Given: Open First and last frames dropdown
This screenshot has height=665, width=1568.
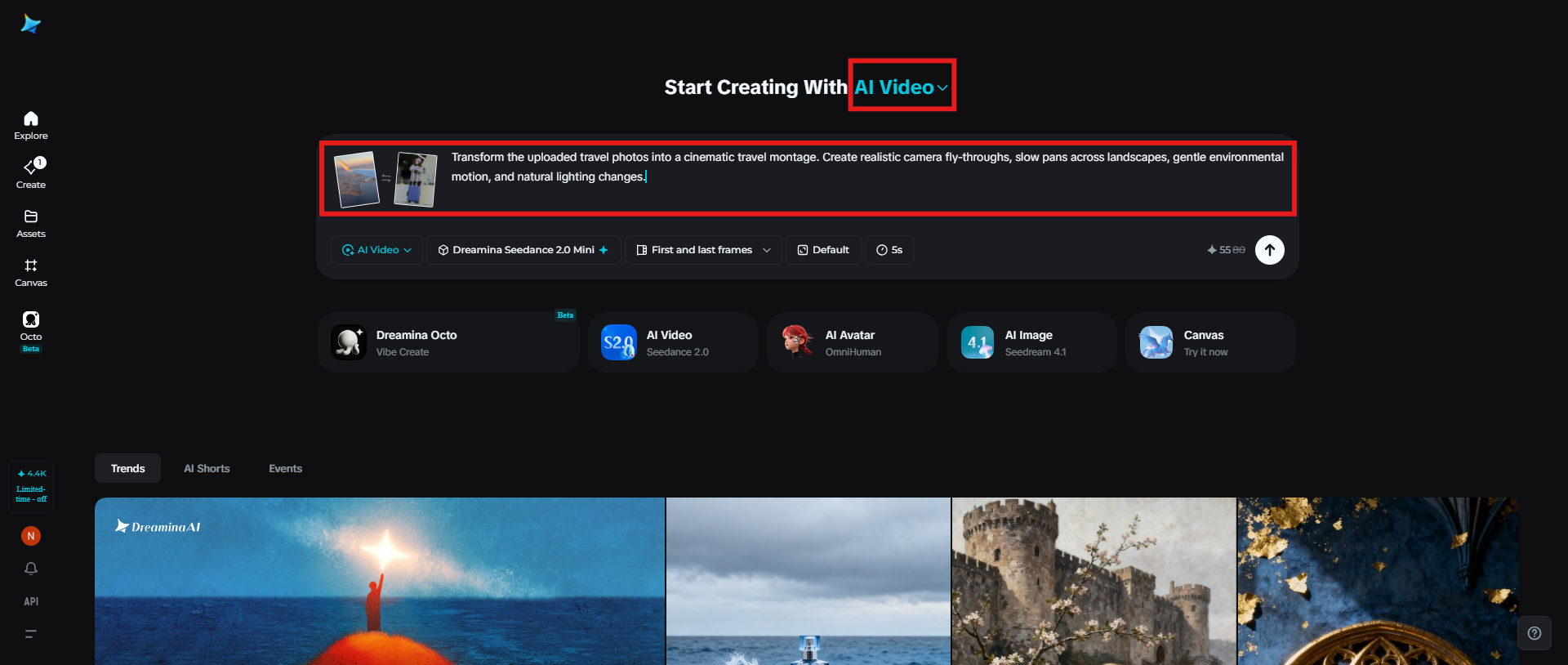Looking at the screenshot, I should tap(703, 250).
